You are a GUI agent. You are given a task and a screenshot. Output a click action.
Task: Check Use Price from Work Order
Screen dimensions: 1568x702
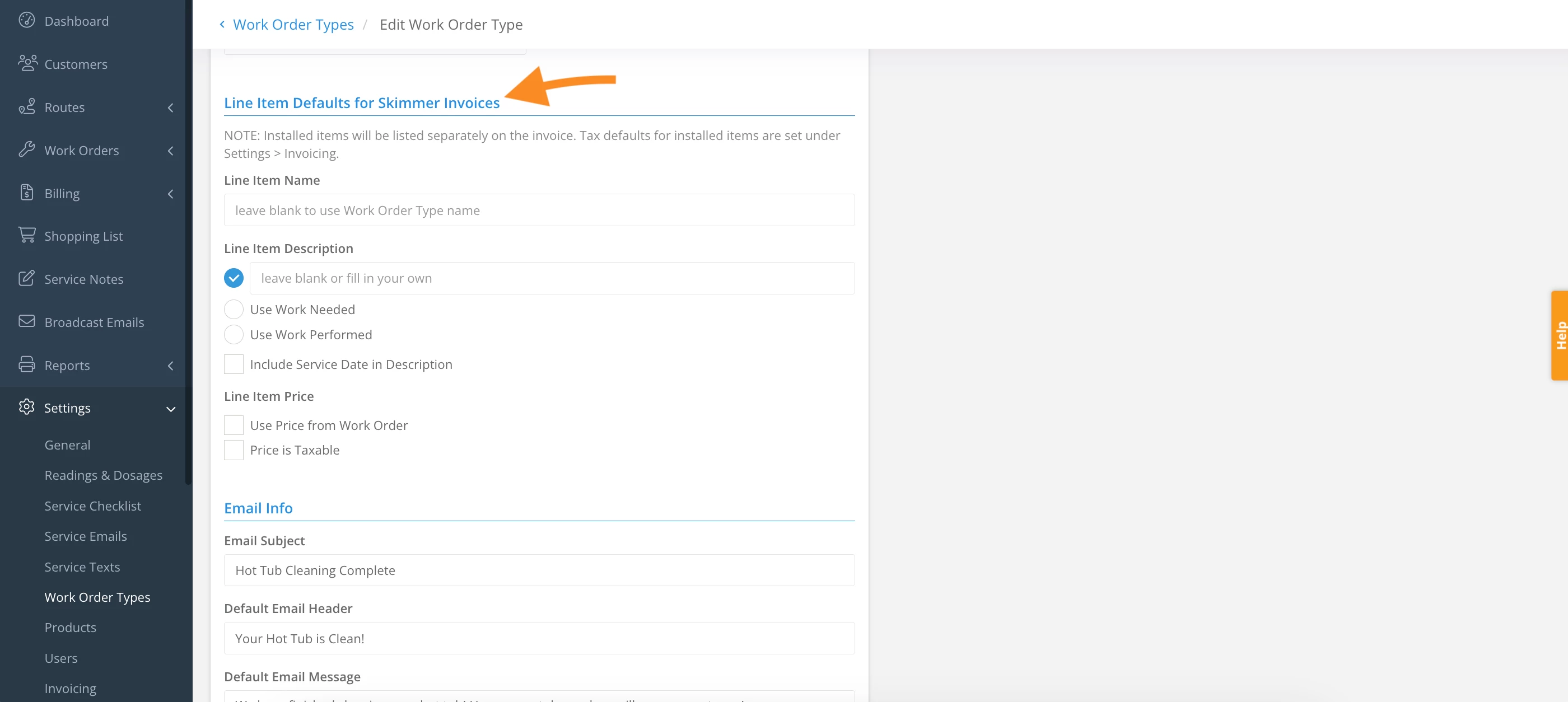233,425
